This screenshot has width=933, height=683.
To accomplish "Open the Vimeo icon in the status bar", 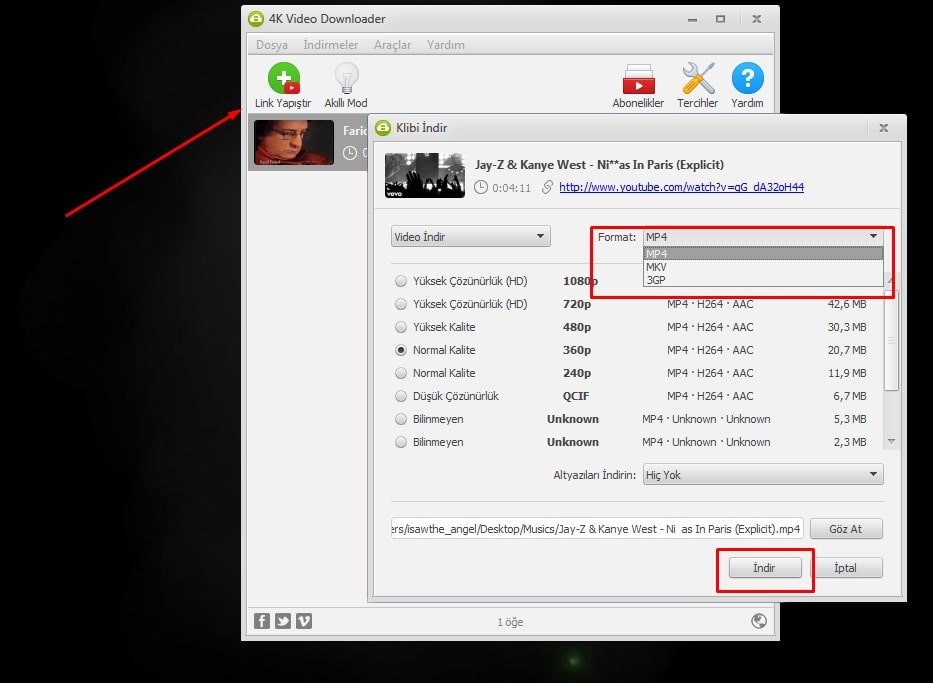I will point(304,621).
